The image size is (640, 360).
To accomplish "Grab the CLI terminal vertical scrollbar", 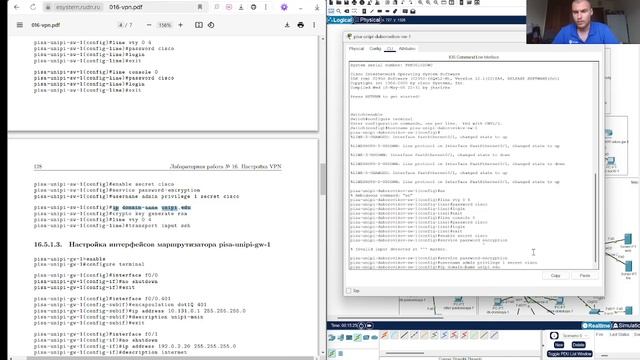I will click(596, 218).
